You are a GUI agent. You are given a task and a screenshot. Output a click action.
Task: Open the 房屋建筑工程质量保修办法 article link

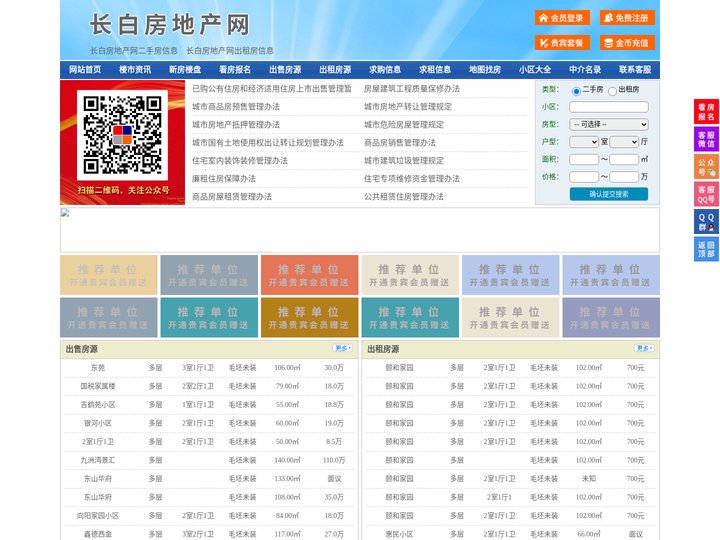(412, 89)
